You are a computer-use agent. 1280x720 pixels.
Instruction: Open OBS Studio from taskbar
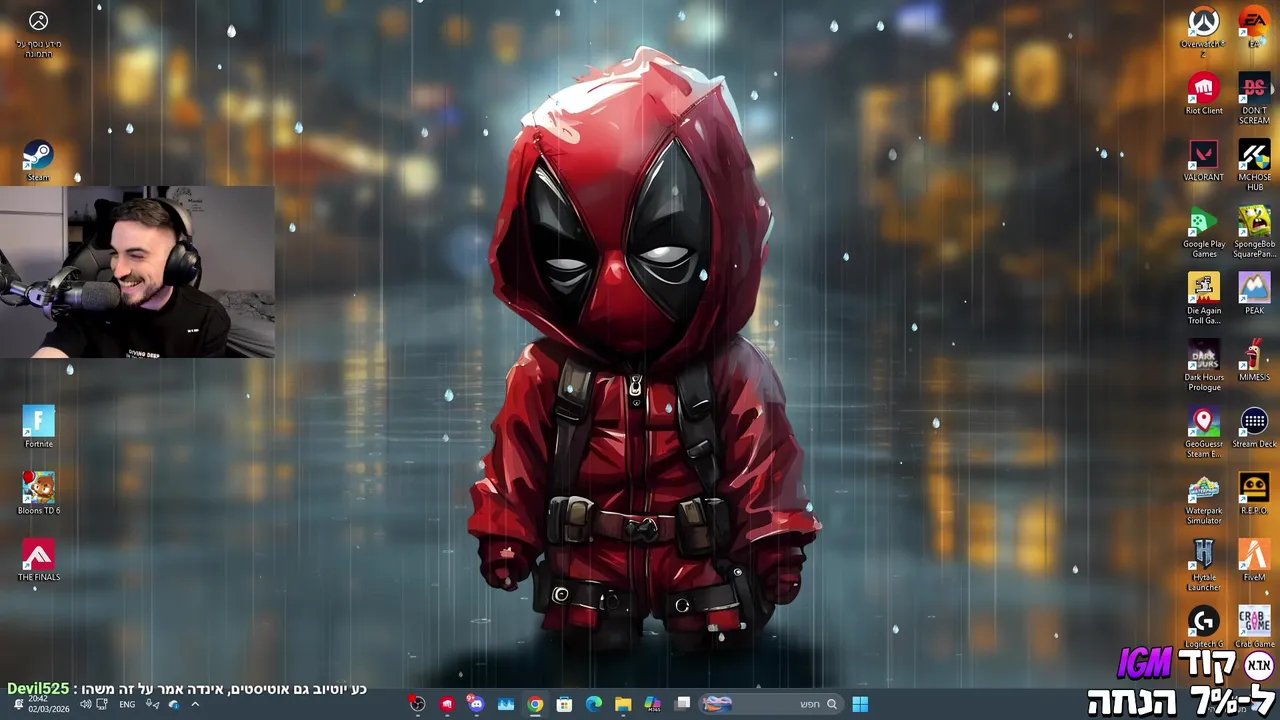coord(417,704)
